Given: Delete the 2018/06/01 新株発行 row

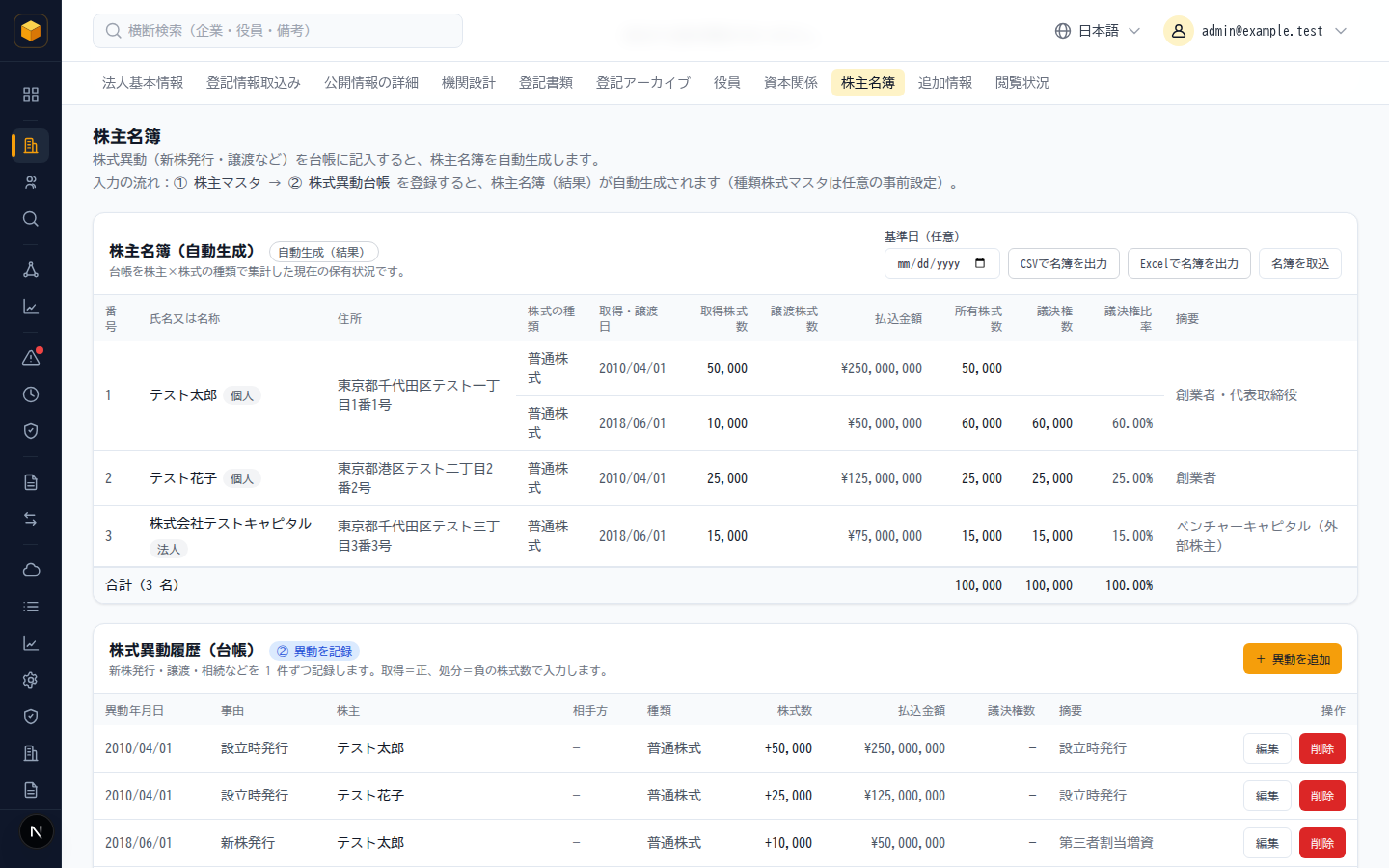Looking at the screenshot, I should 1322,843.
